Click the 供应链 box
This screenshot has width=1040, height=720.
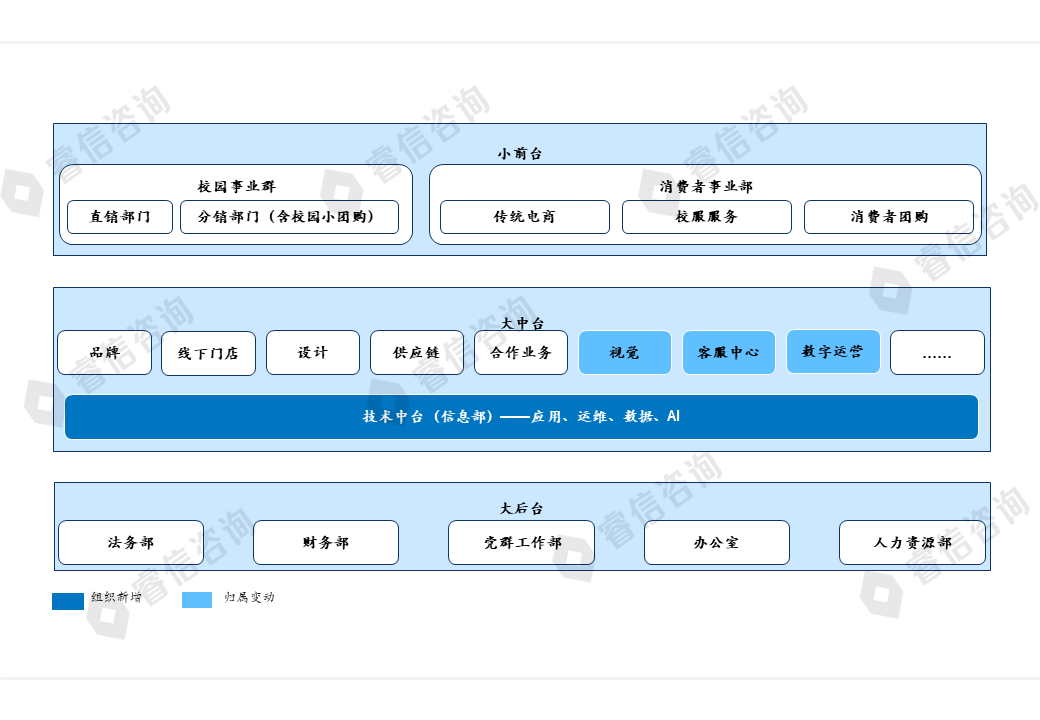click(416, 353)
